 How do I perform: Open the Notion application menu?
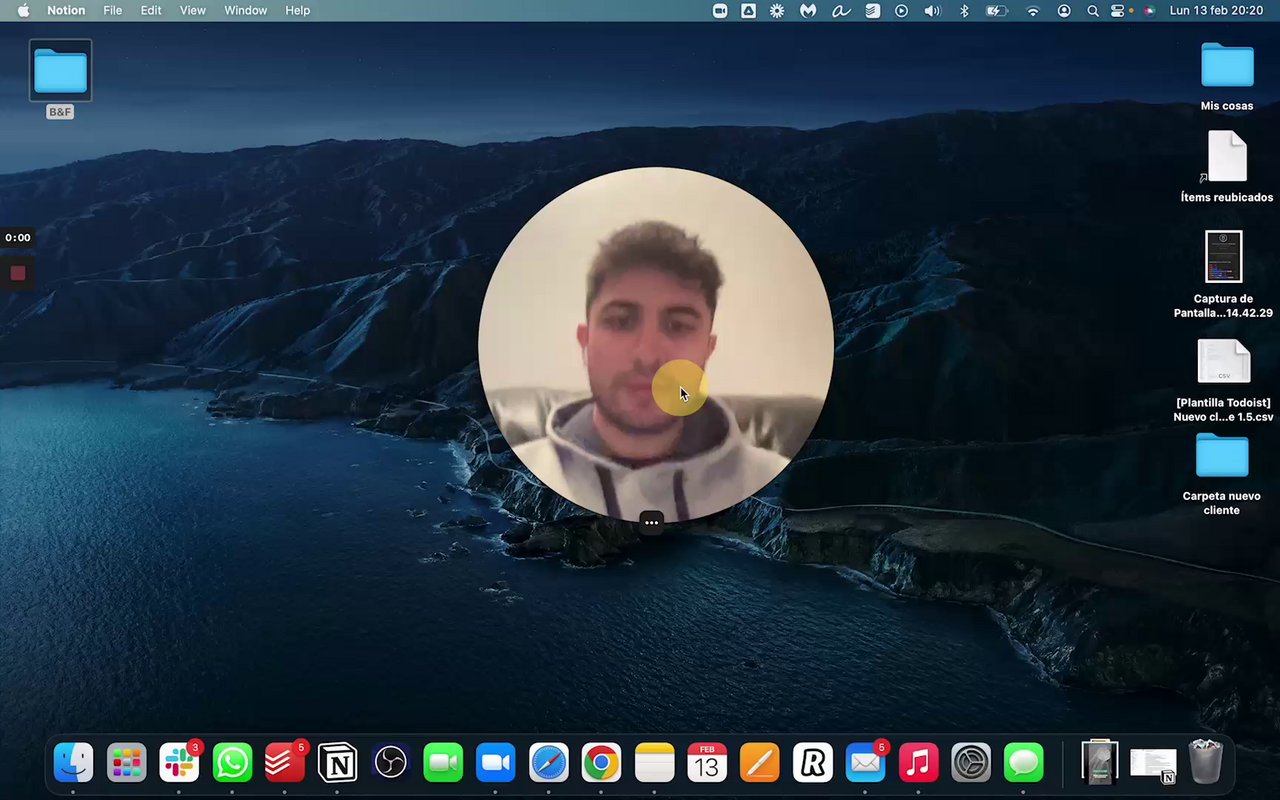pos(66,10)
